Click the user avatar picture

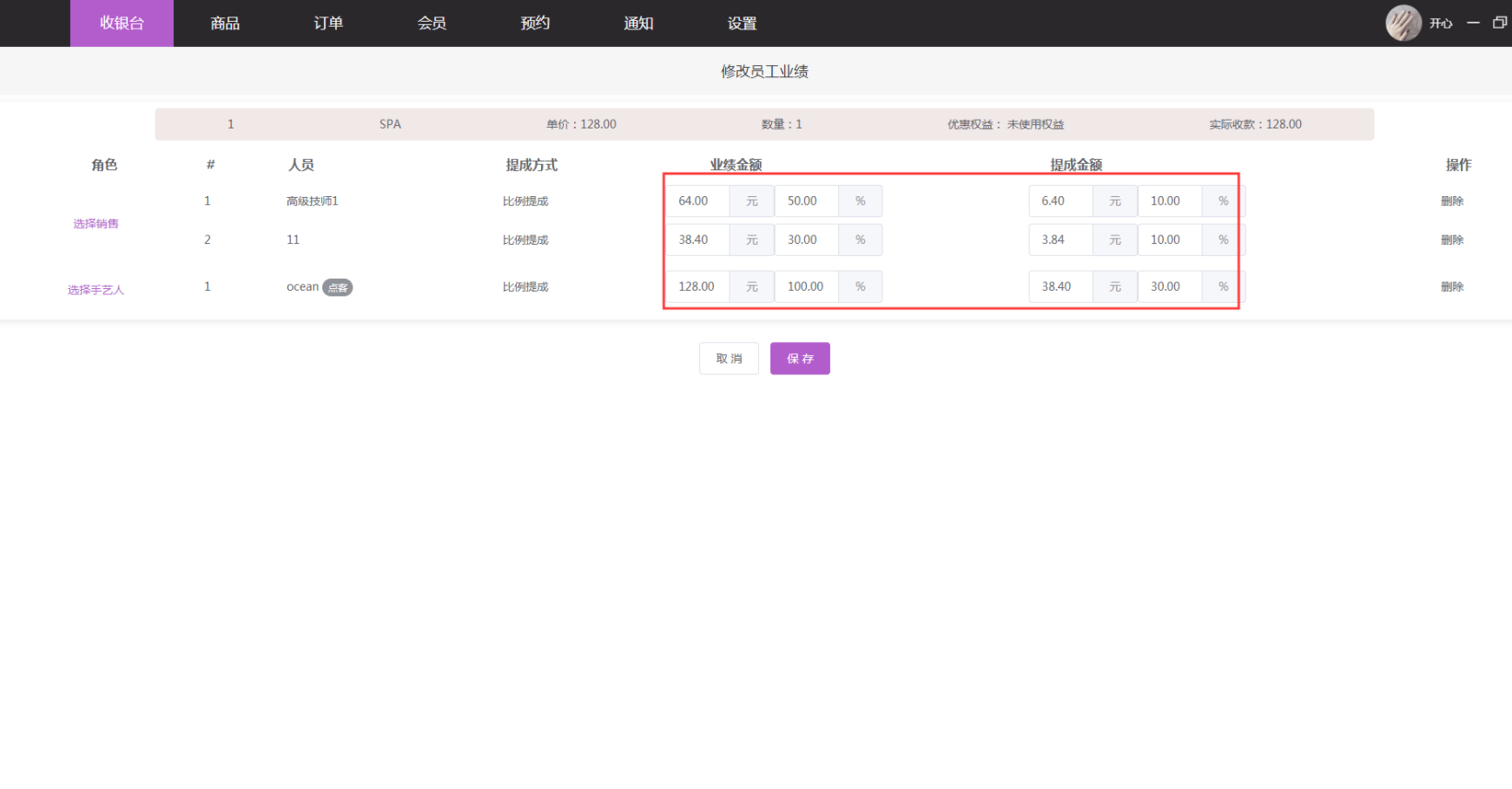coord(1403,23)
